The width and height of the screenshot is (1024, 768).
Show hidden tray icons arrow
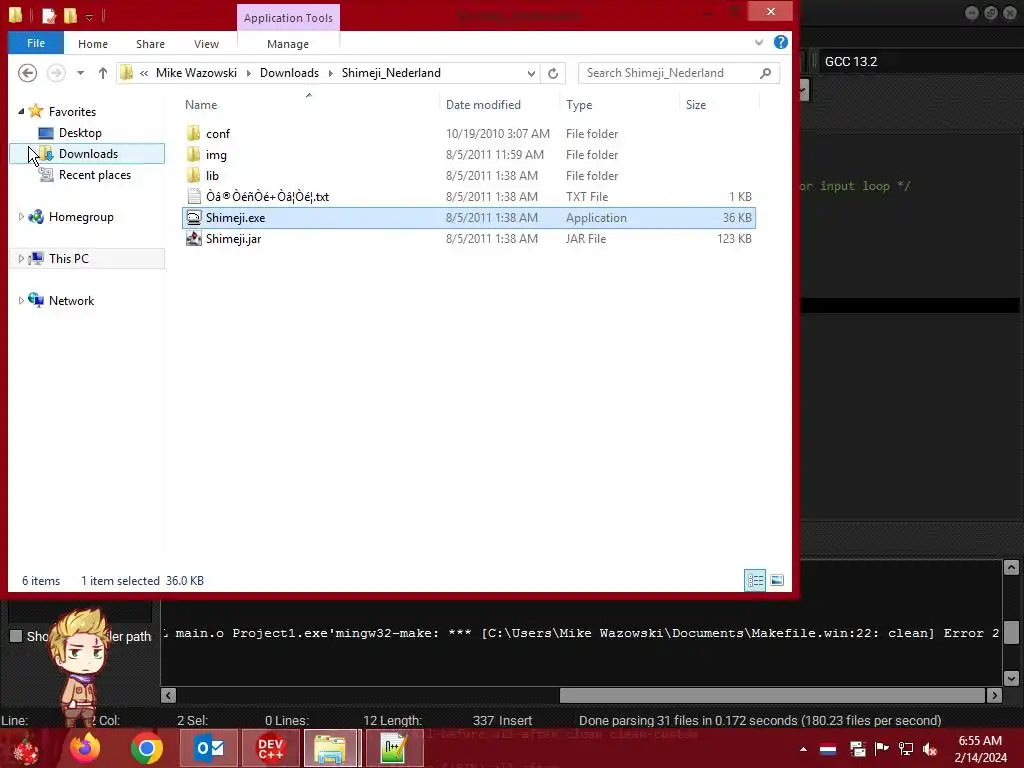803,749
